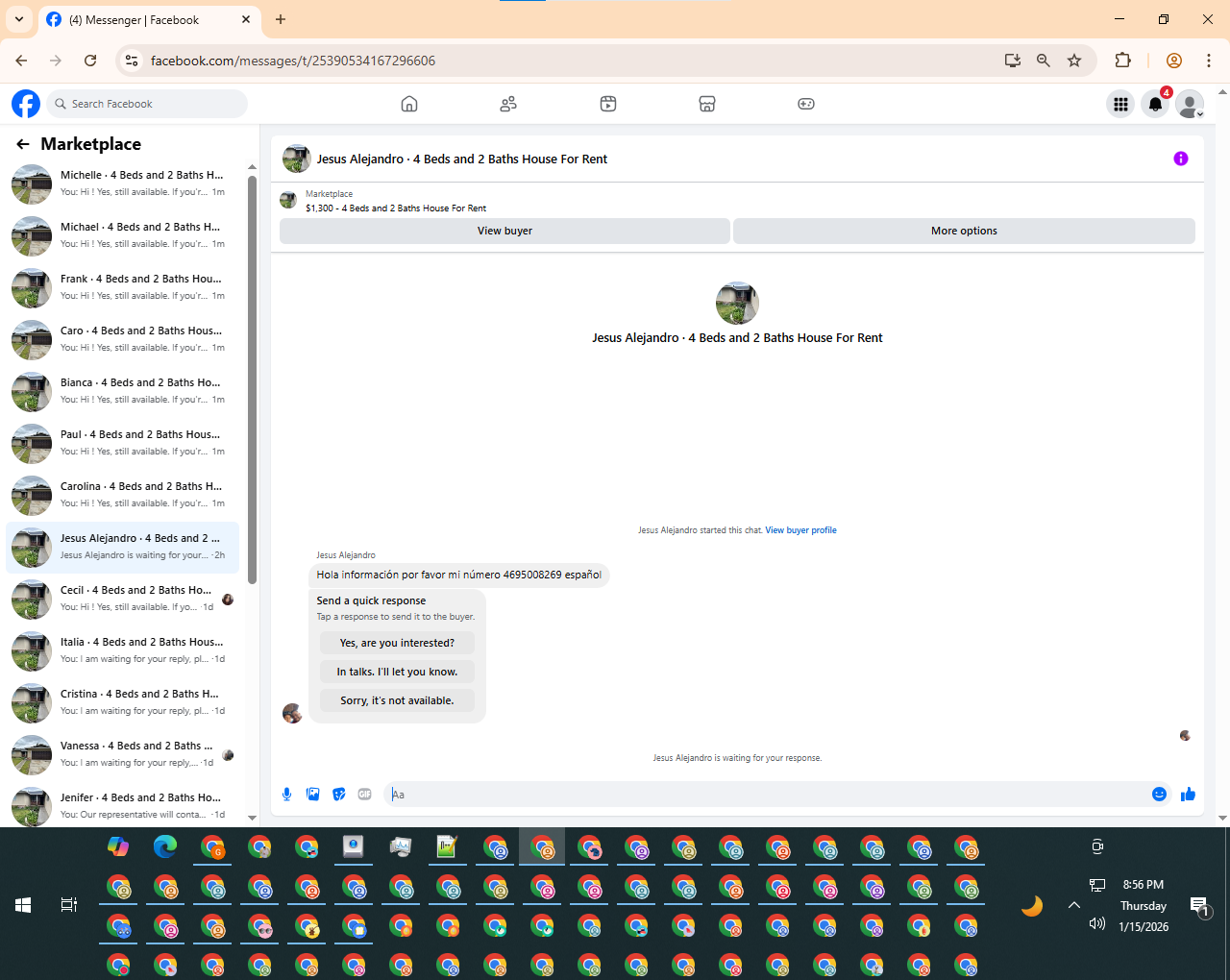Screen dimensions: 1230x980
Task: Open Vanessa conversation in the list
Action: pos(122,755)
